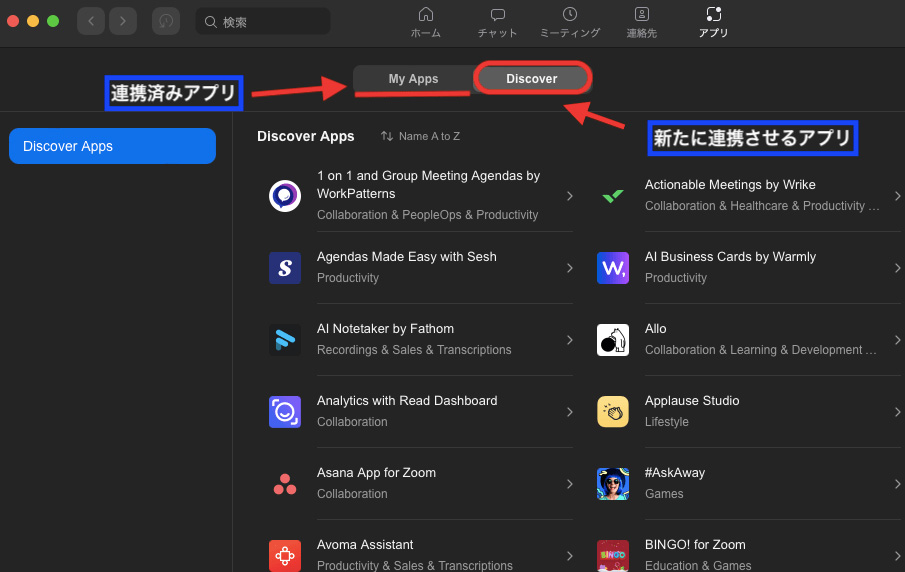Open the Allo app title
Image resolution: width=905 pixels, height=572 pixels.
pos(656,328)
